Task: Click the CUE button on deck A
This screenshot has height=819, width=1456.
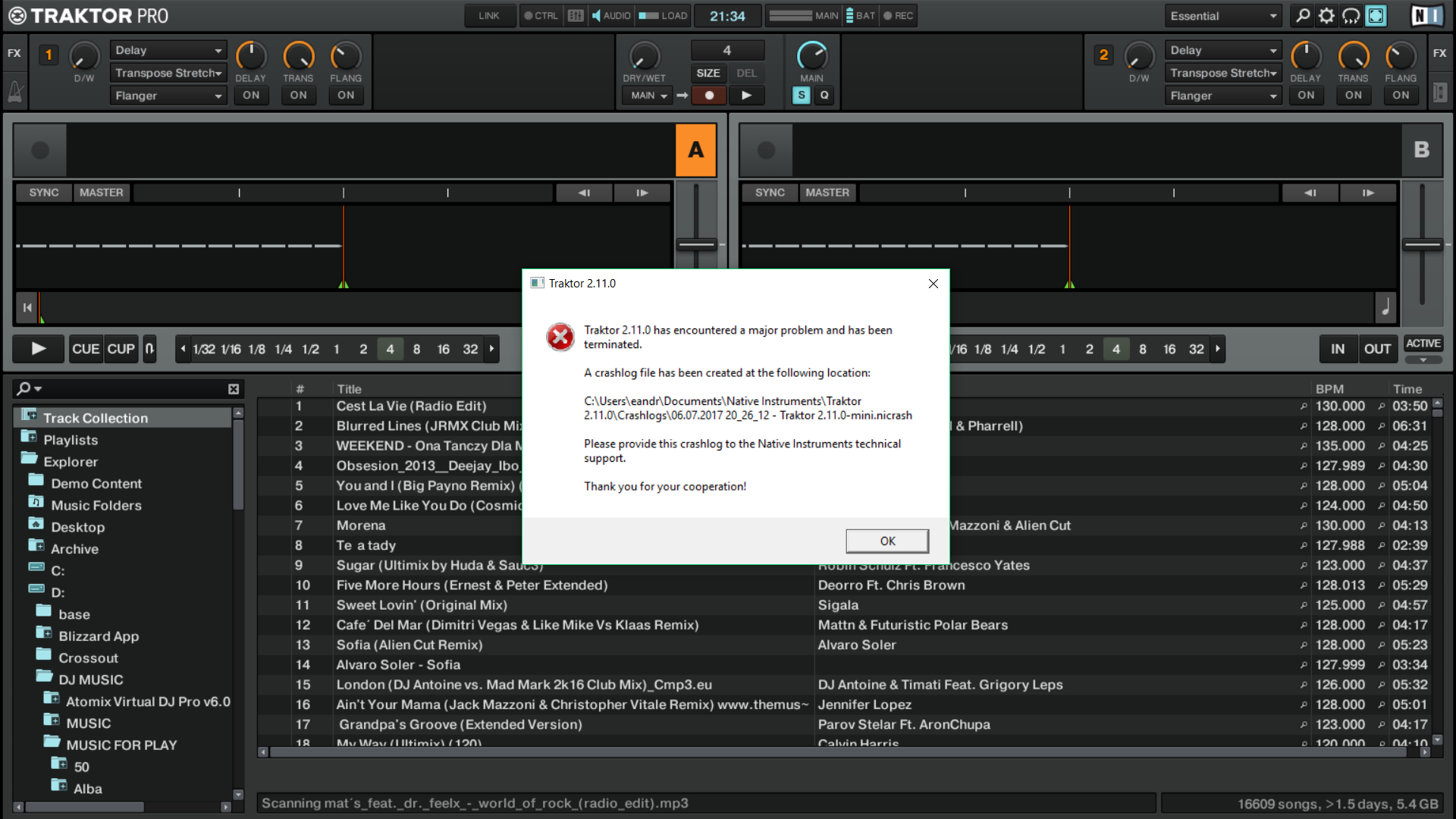Action: 86,349
